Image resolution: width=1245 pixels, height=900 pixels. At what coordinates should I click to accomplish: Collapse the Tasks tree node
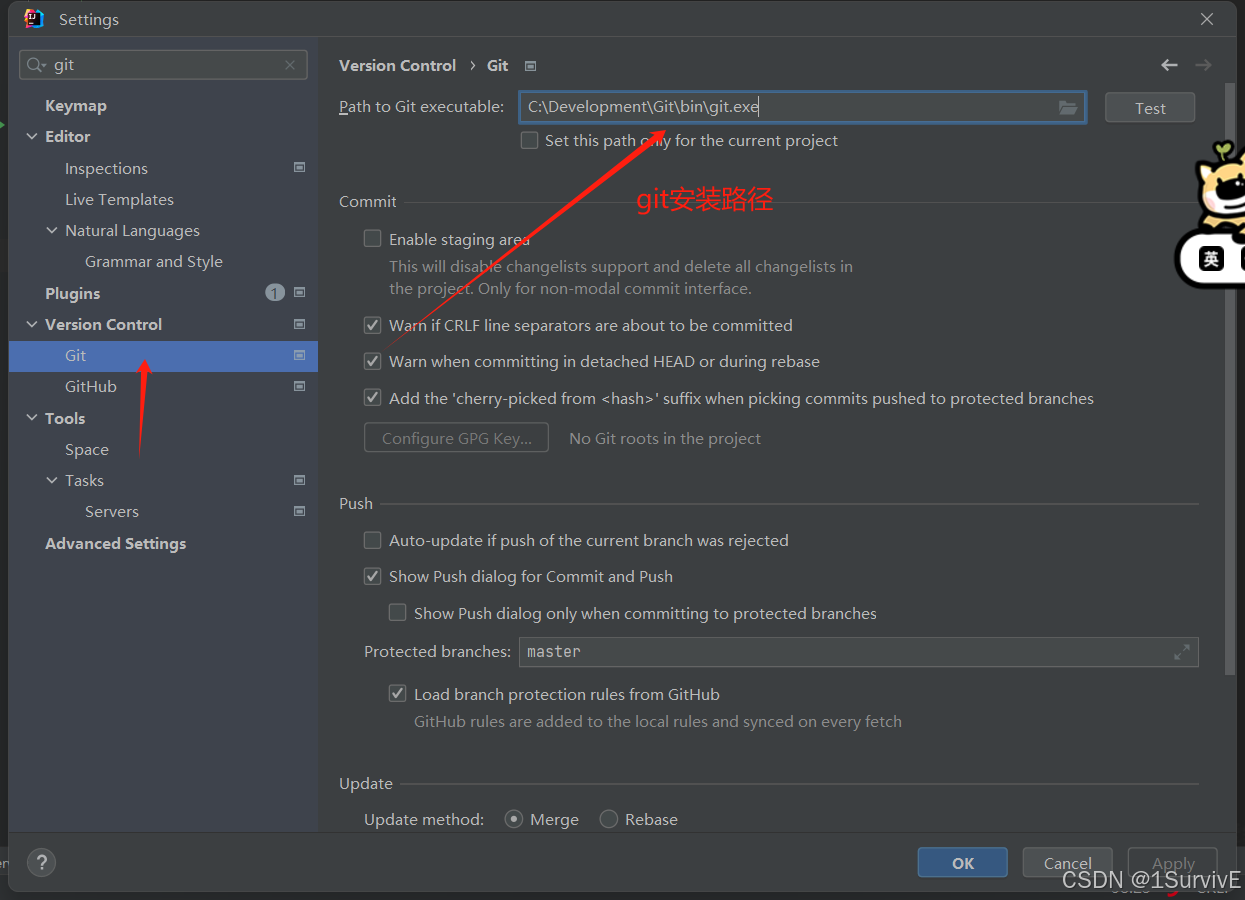click(x=52, y=480)
